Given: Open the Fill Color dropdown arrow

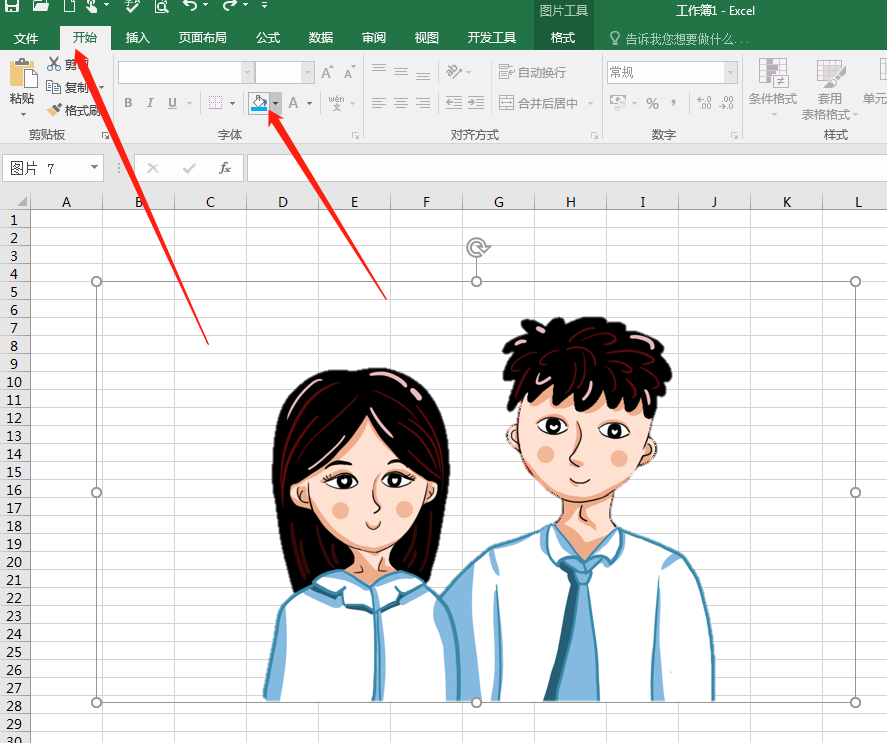Looking at the screenshot, I should pyautogui.click(x=275, y=103).
